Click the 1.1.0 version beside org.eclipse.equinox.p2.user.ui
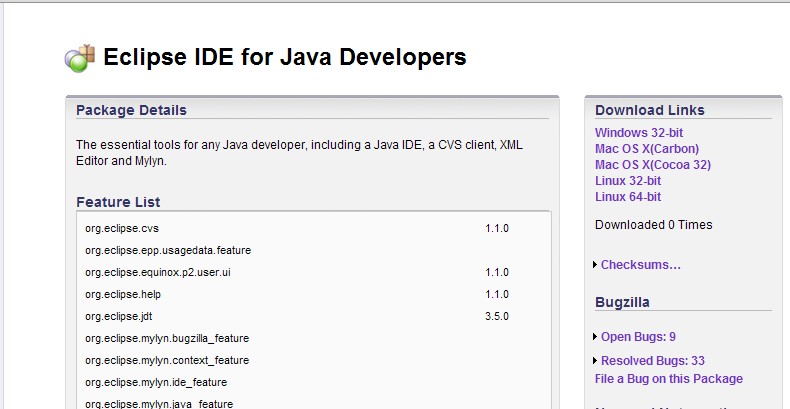 pos(497,272)
